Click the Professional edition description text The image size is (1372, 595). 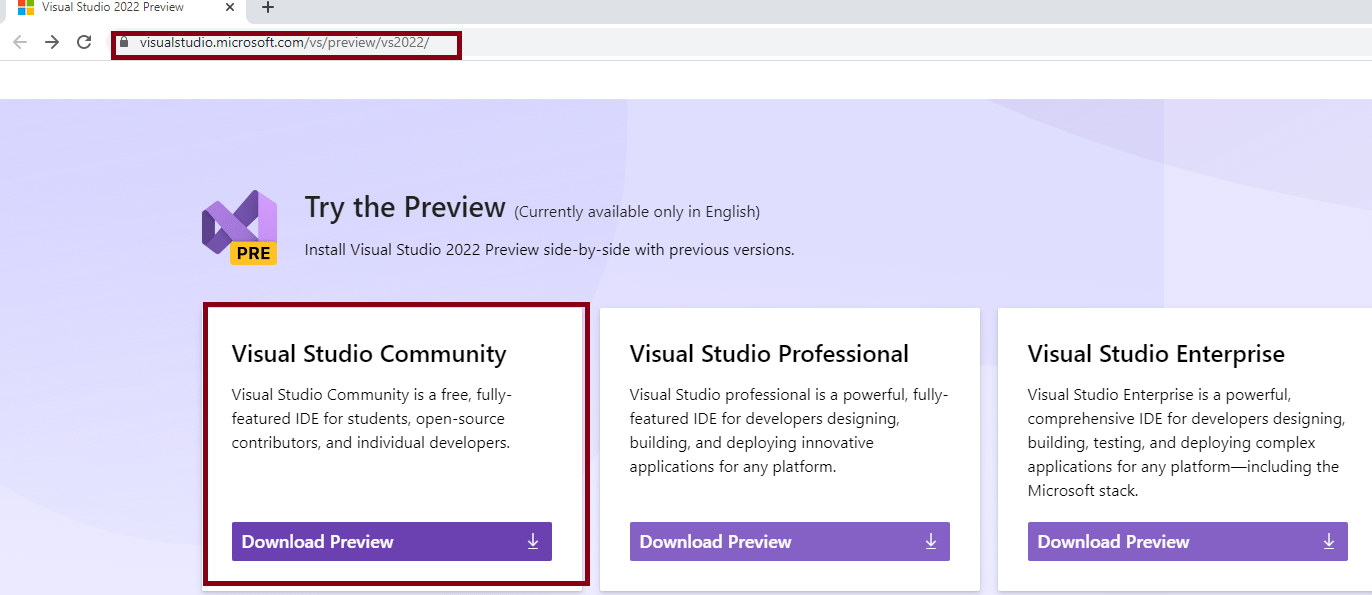[x=789, y=430]
